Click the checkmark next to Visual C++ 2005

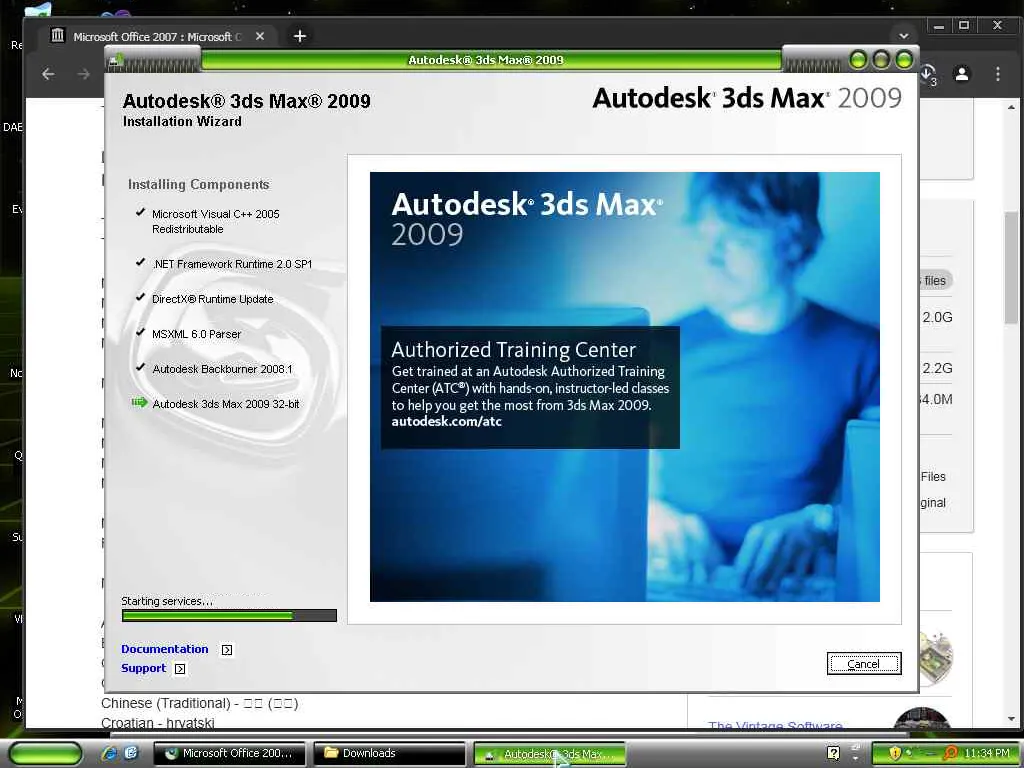pos(140,212)
